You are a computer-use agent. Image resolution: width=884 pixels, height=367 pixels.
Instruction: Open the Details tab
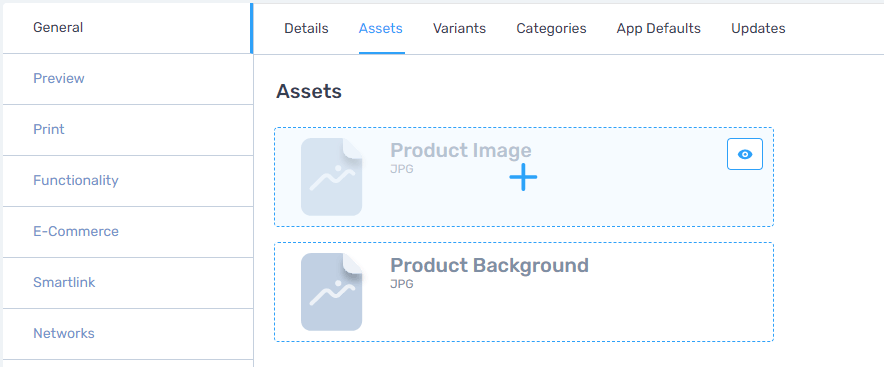click(306, 28)
